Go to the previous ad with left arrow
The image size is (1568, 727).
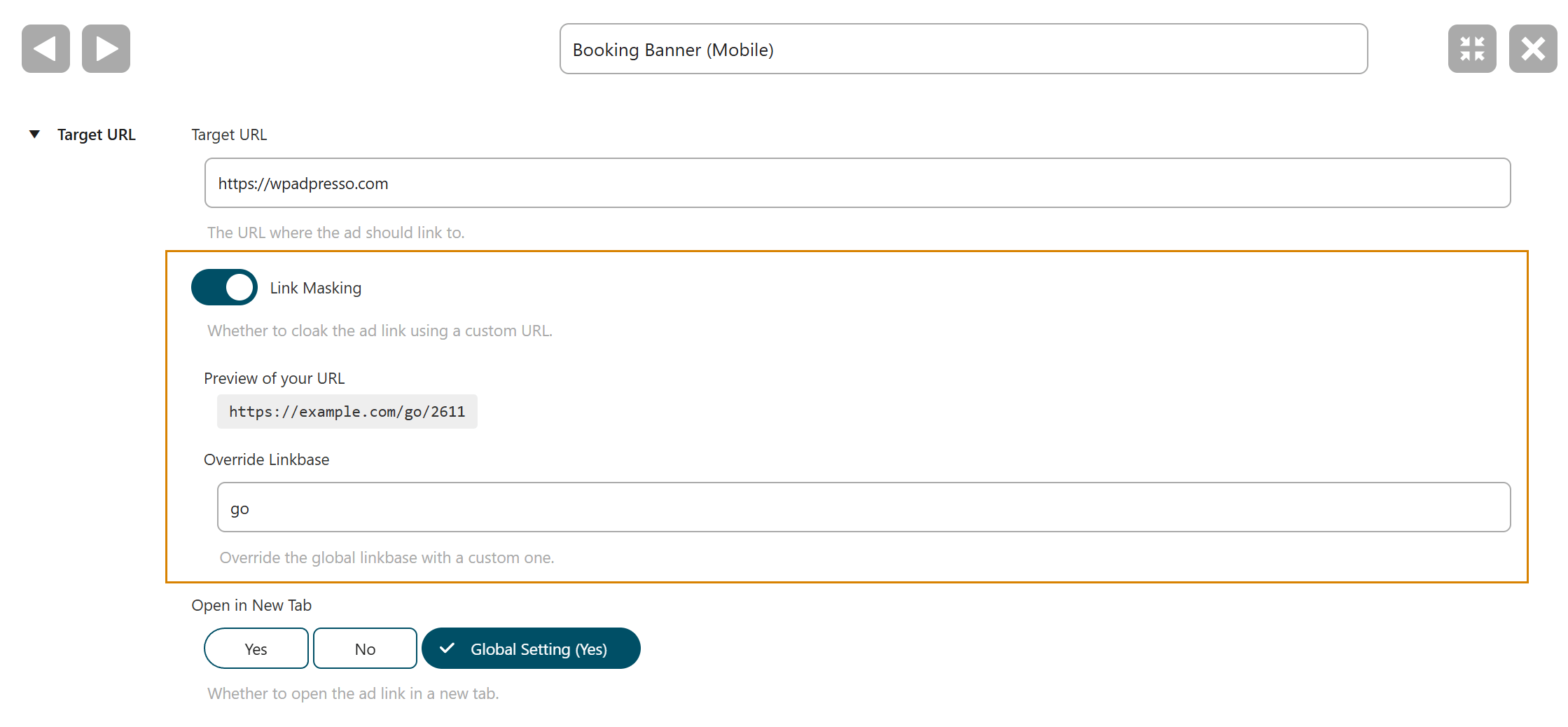(x=46, y=49)
